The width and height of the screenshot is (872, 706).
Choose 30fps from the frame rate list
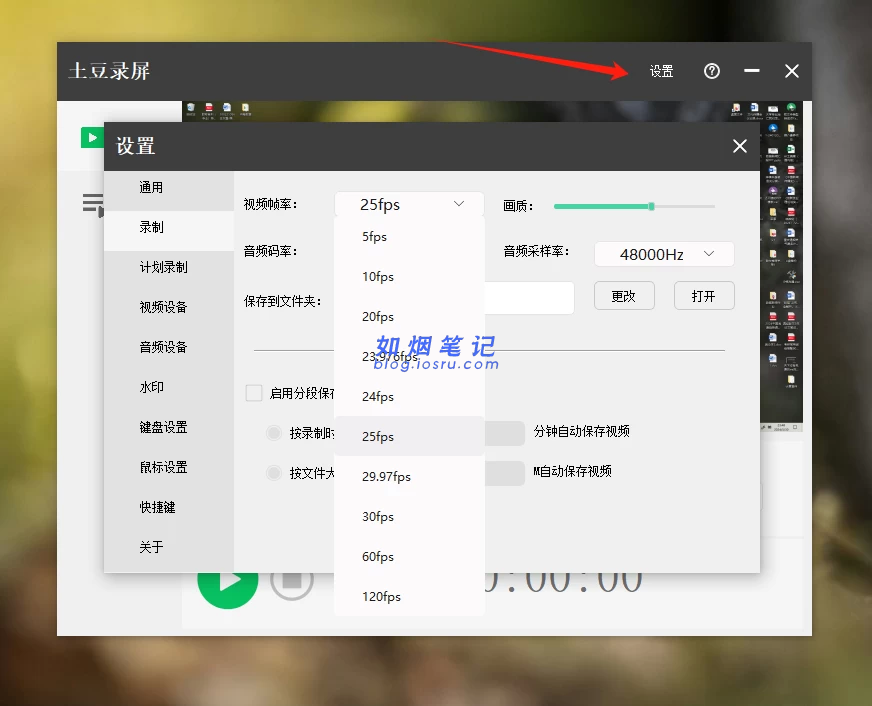point(409,516)
